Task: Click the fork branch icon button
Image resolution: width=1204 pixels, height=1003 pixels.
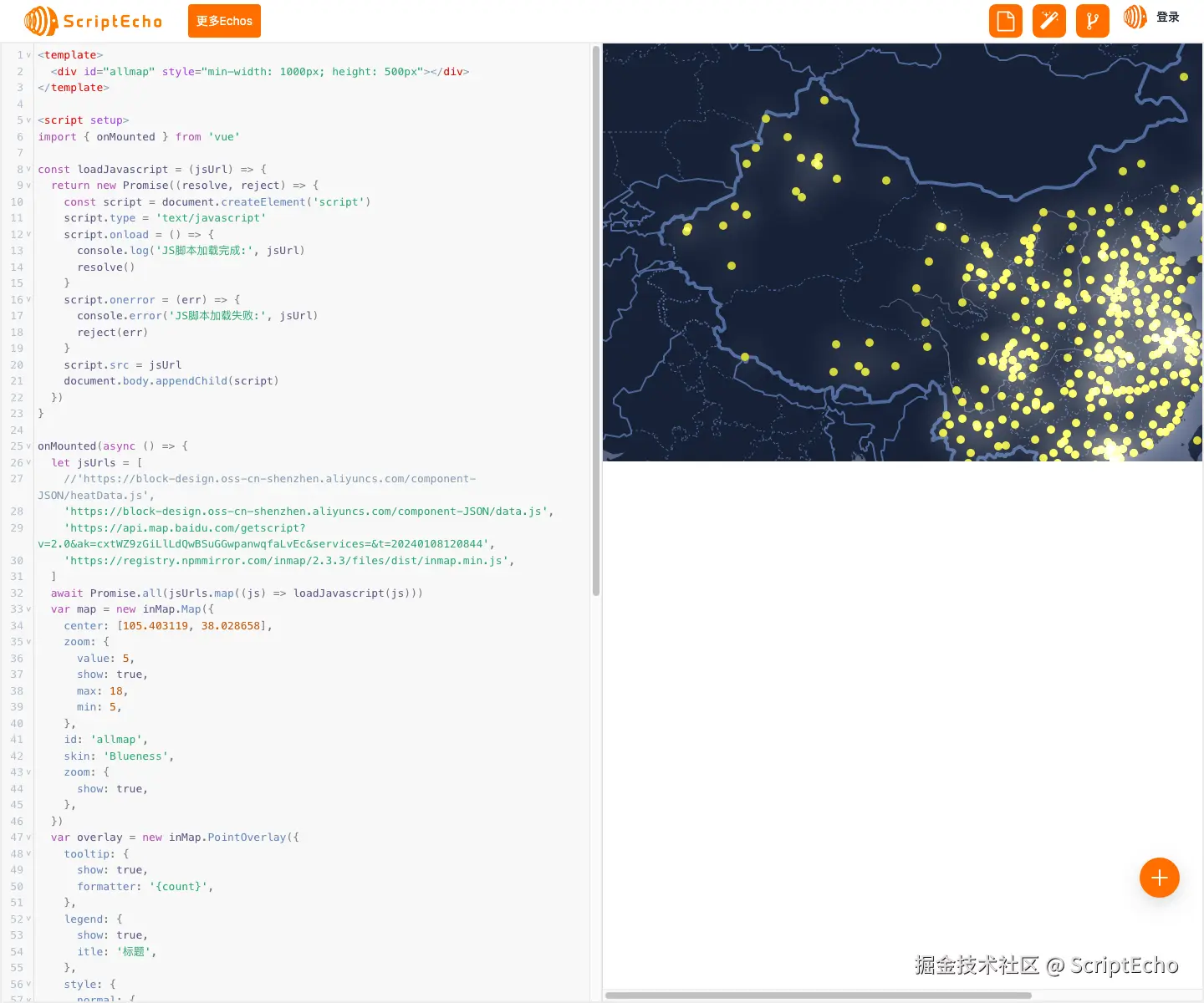Action: [1093, 21]
